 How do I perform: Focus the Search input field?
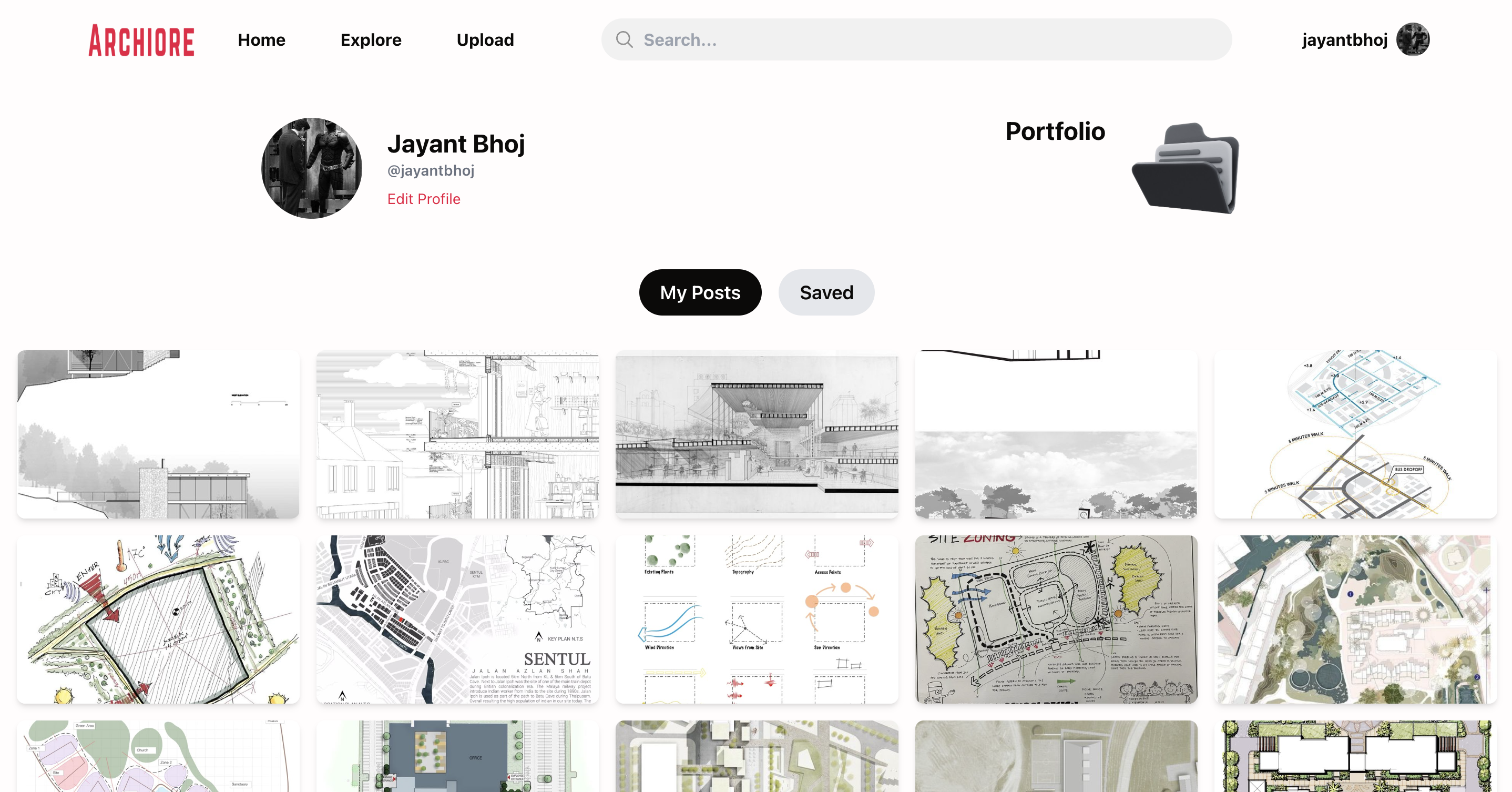point(916,39)
